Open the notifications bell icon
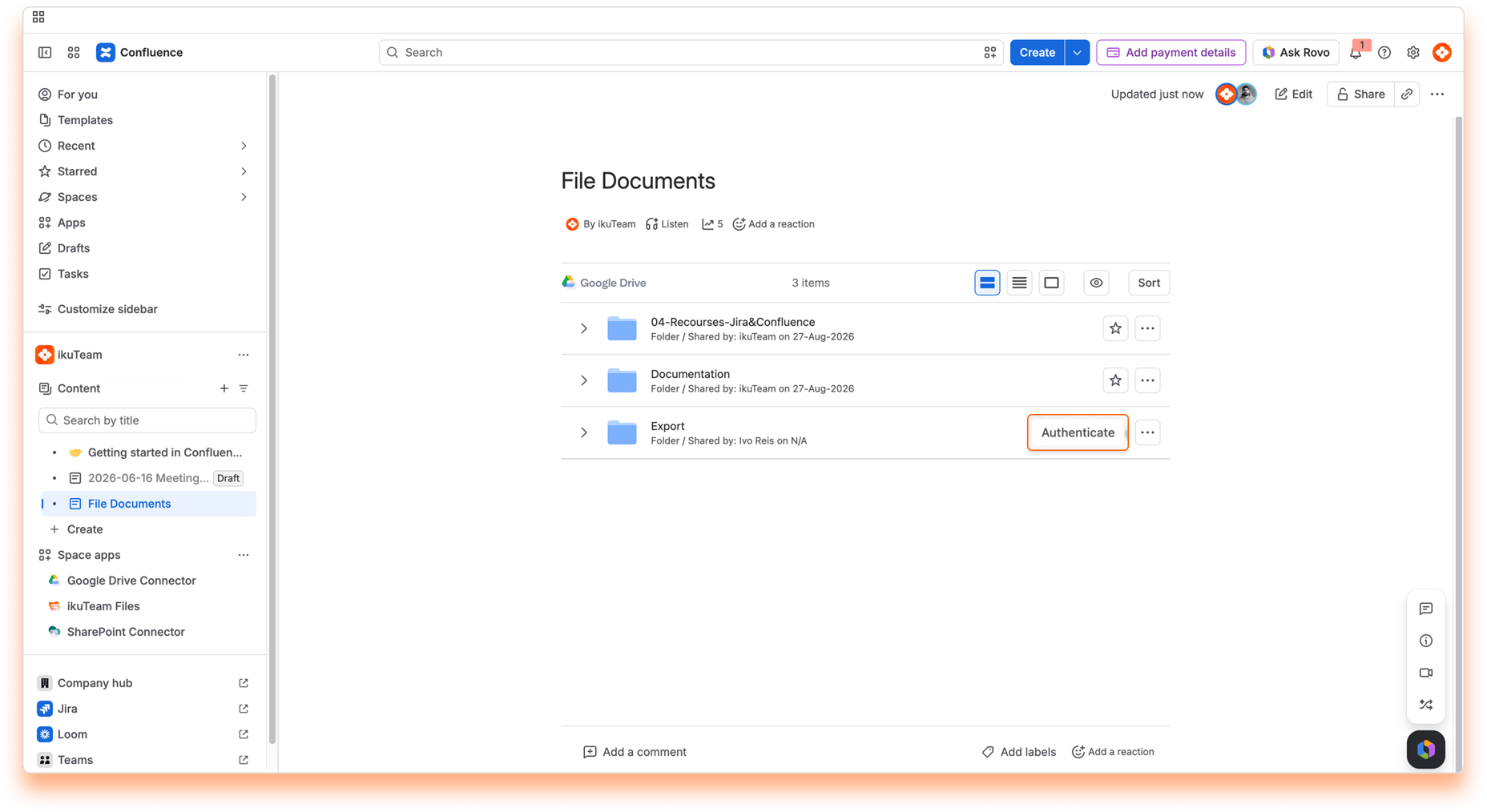Viewport: 1487px width, 812px height. (1356, 52)
